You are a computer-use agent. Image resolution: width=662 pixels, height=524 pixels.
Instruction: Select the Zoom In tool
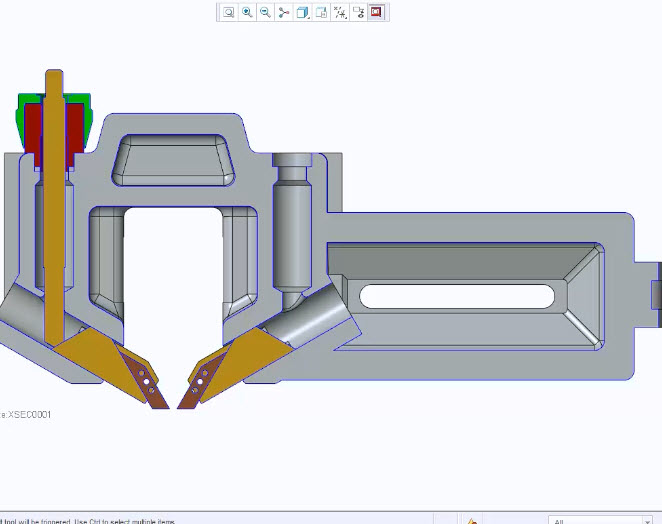click(247, 12)
